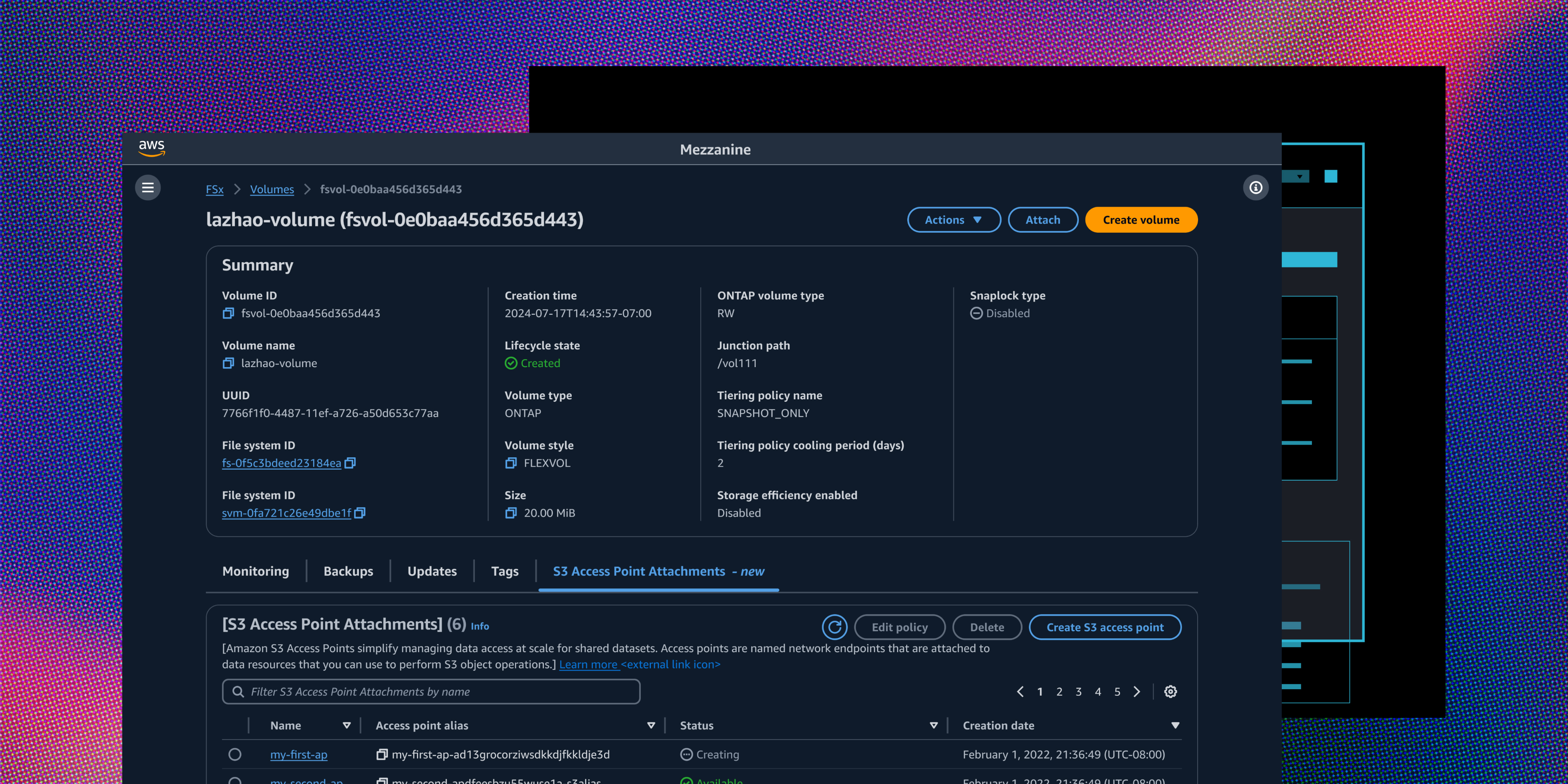1568x784 pixels.
Task: Click the /vol111 junction path value
Action: coord(737,363)
